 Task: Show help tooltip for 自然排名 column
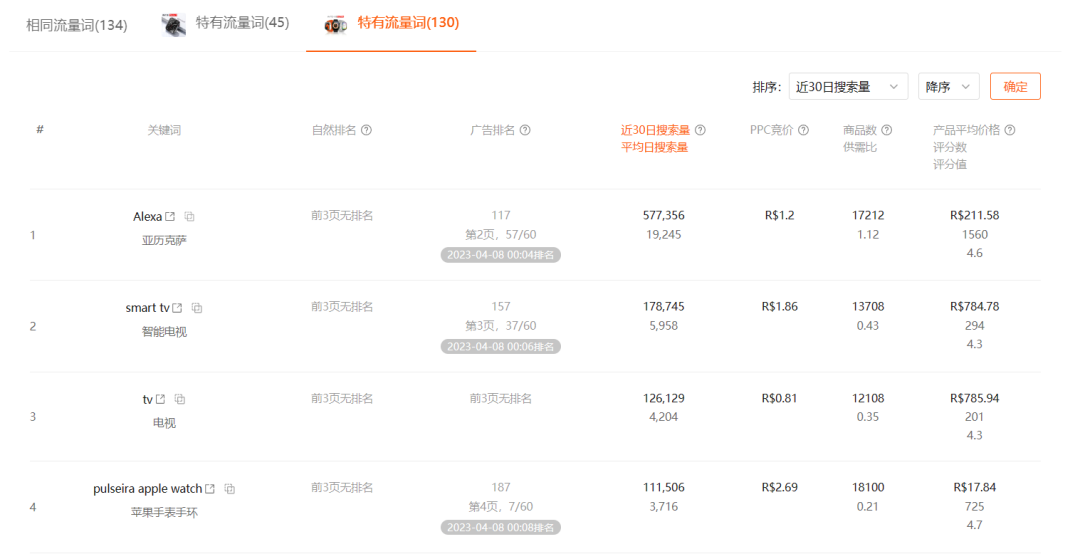(x=366, y=130)
